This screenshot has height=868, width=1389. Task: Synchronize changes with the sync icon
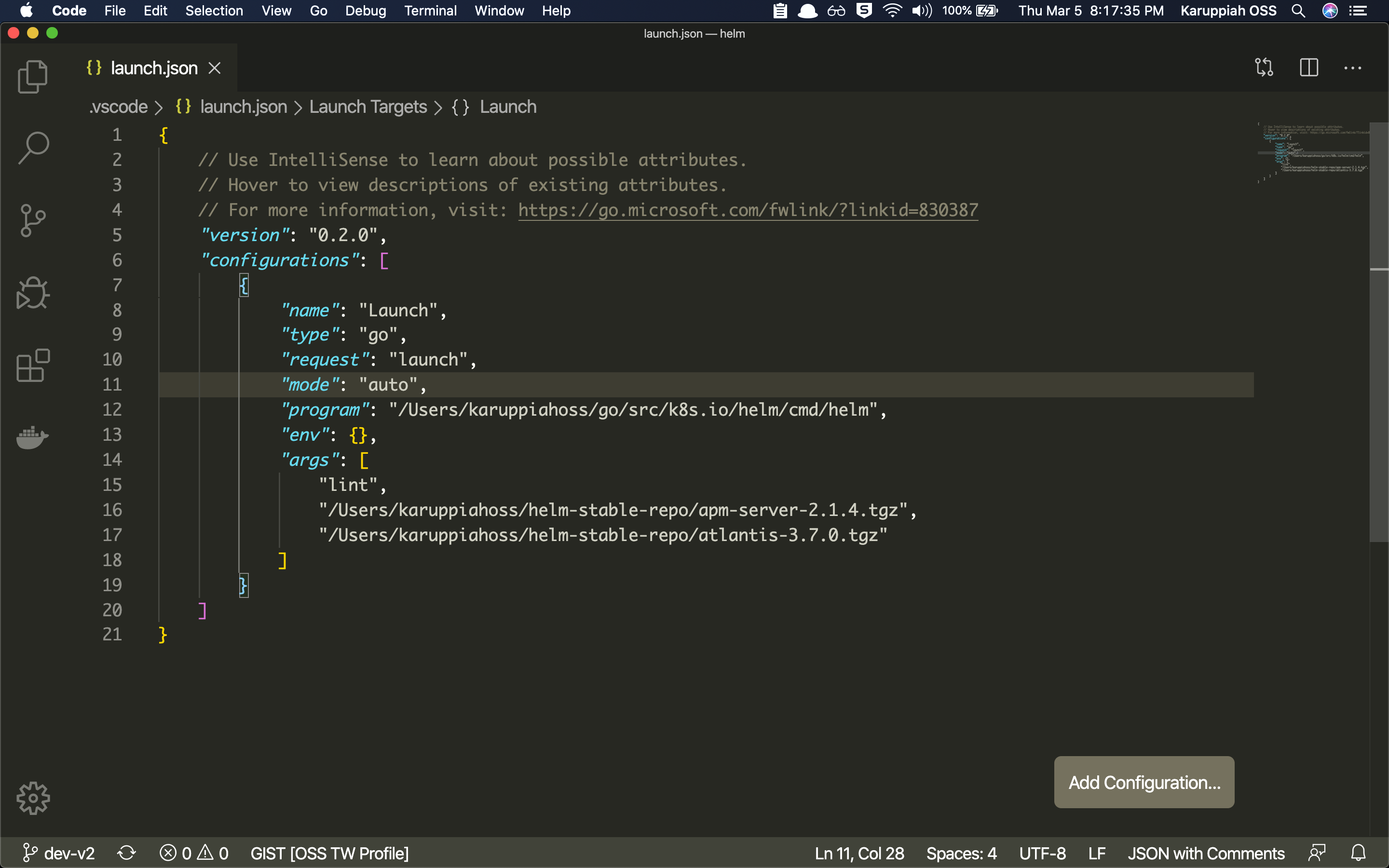(127, 853)
